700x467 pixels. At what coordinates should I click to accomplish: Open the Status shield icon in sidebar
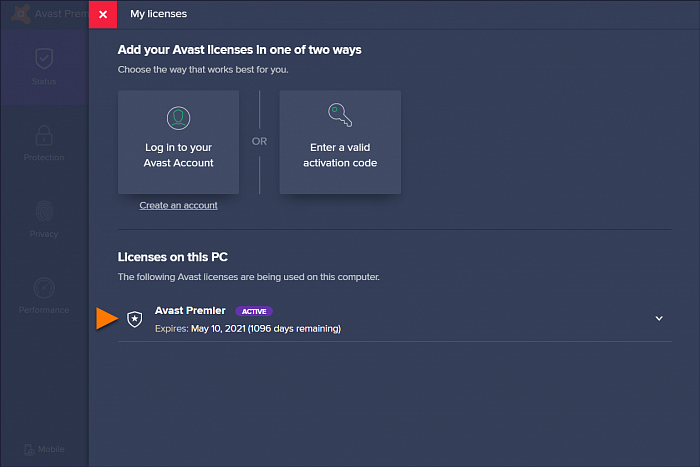(x=43, y=58)
